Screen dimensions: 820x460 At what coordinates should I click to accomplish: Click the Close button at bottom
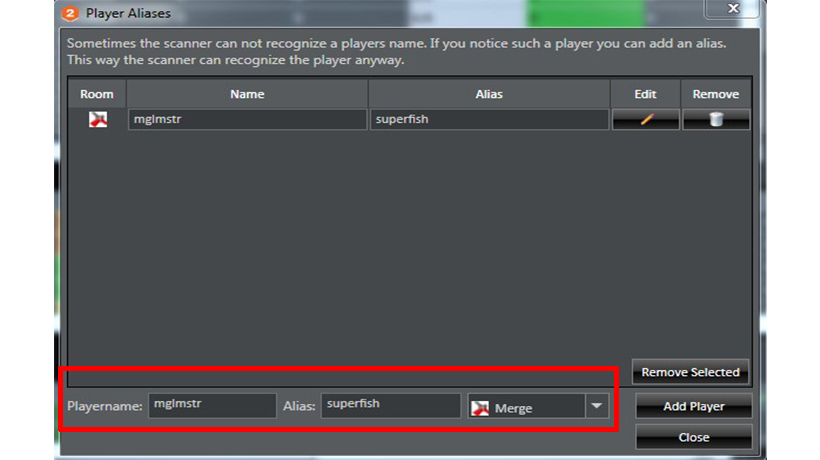[x=694, y=437]
